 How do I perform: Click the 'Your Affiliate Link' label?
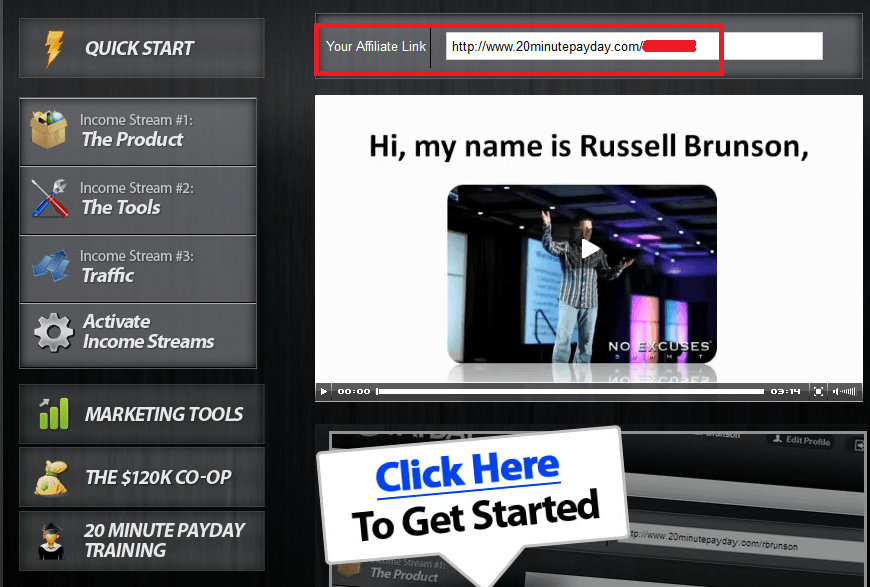376,47
